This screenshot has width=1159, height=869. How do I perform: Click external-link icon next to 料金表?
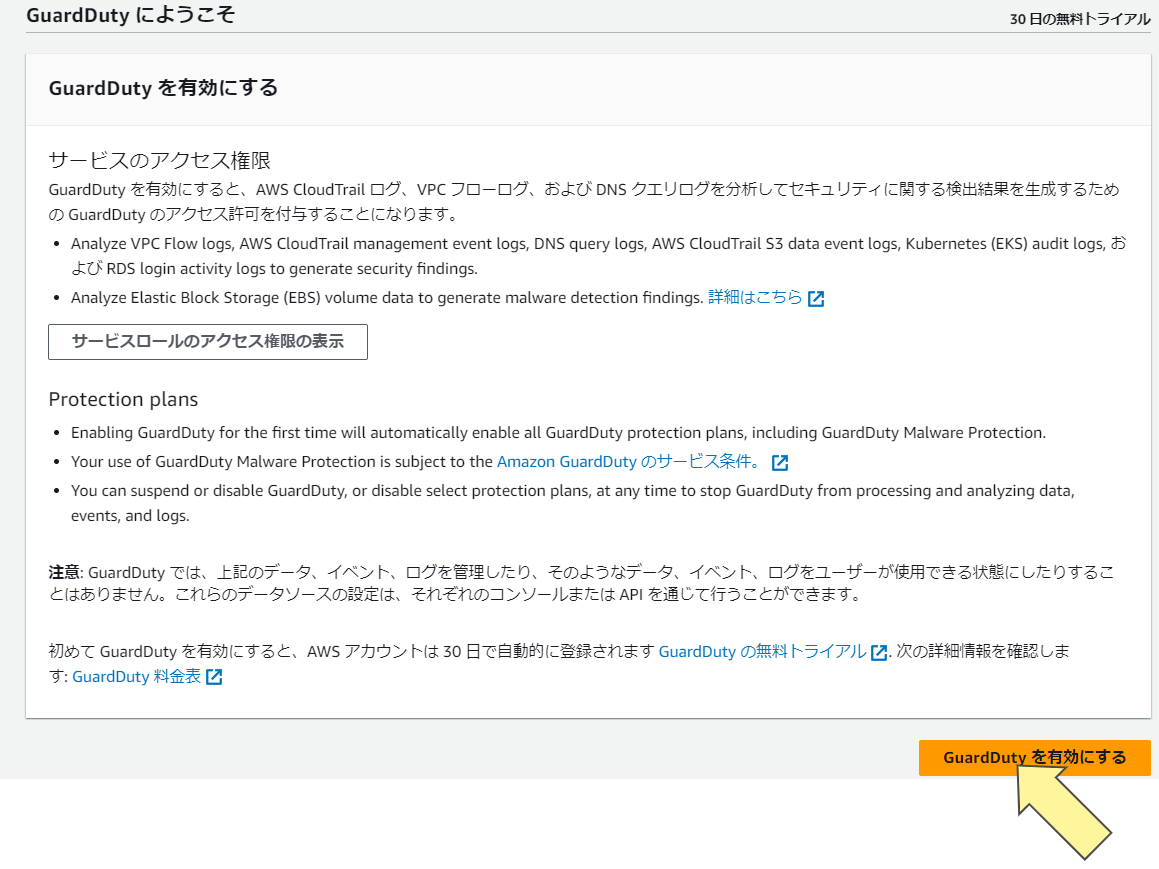[214, 677]
